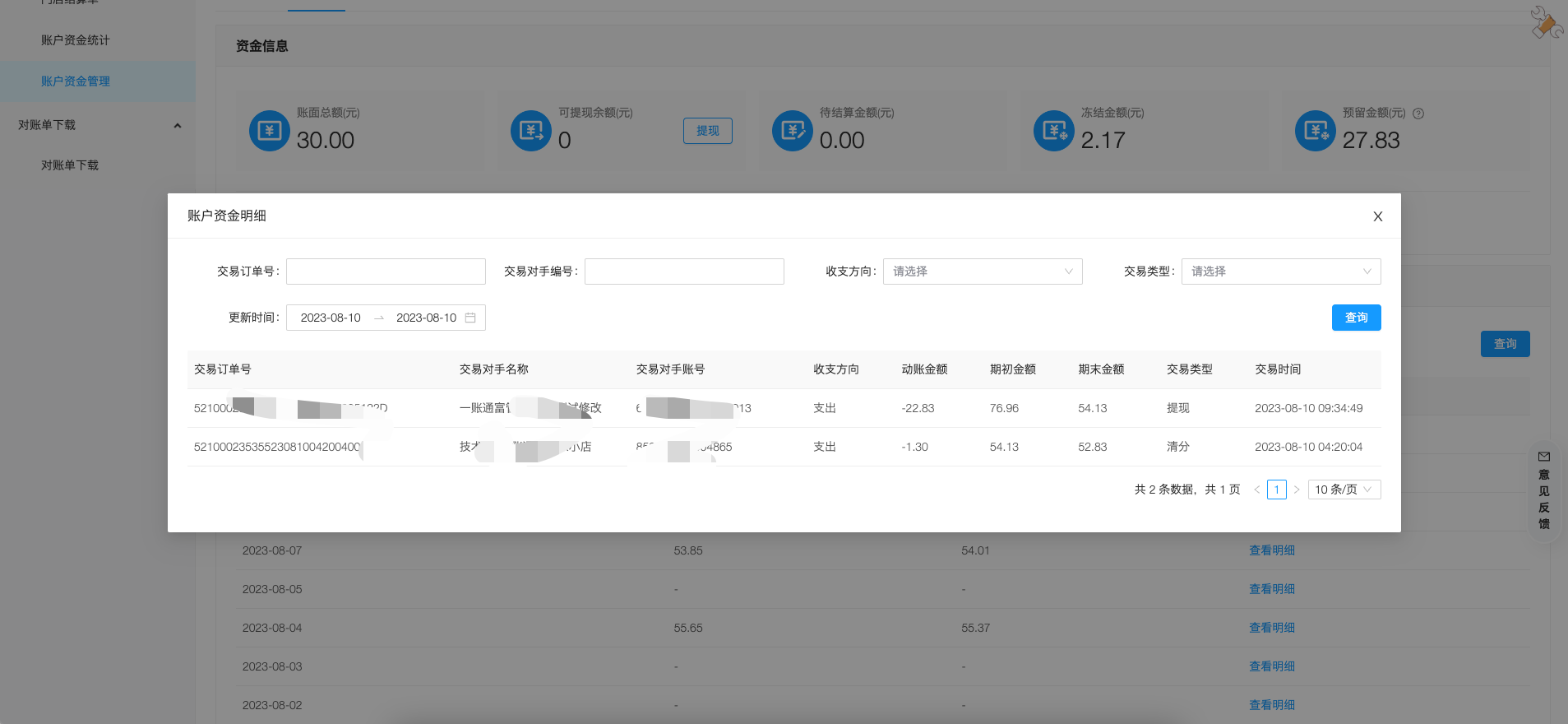
Task: Click the calendar icon in 更新时间 field
Action: tap(470, 318)
